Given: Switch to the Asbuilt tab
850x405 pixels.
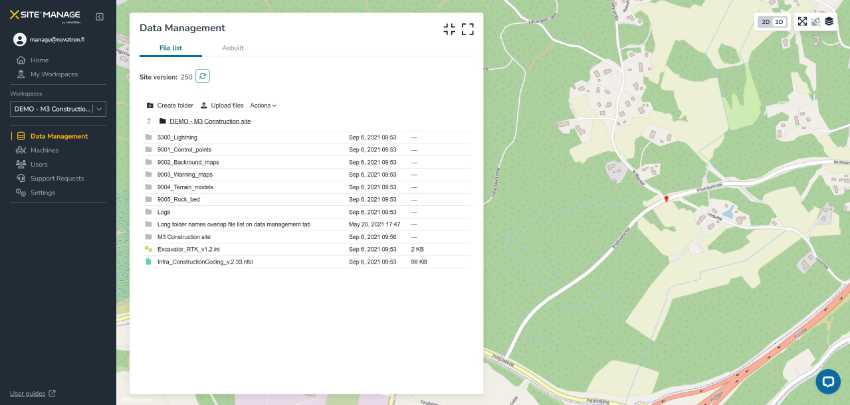Looking at the screenshot, I should (x=232, y=48).
